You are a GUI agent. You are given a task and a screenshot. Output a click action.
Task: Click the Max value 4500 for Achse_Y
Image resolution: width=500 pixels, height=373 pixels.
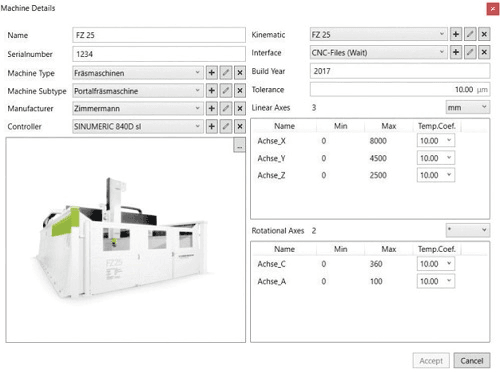coord(378,158)
